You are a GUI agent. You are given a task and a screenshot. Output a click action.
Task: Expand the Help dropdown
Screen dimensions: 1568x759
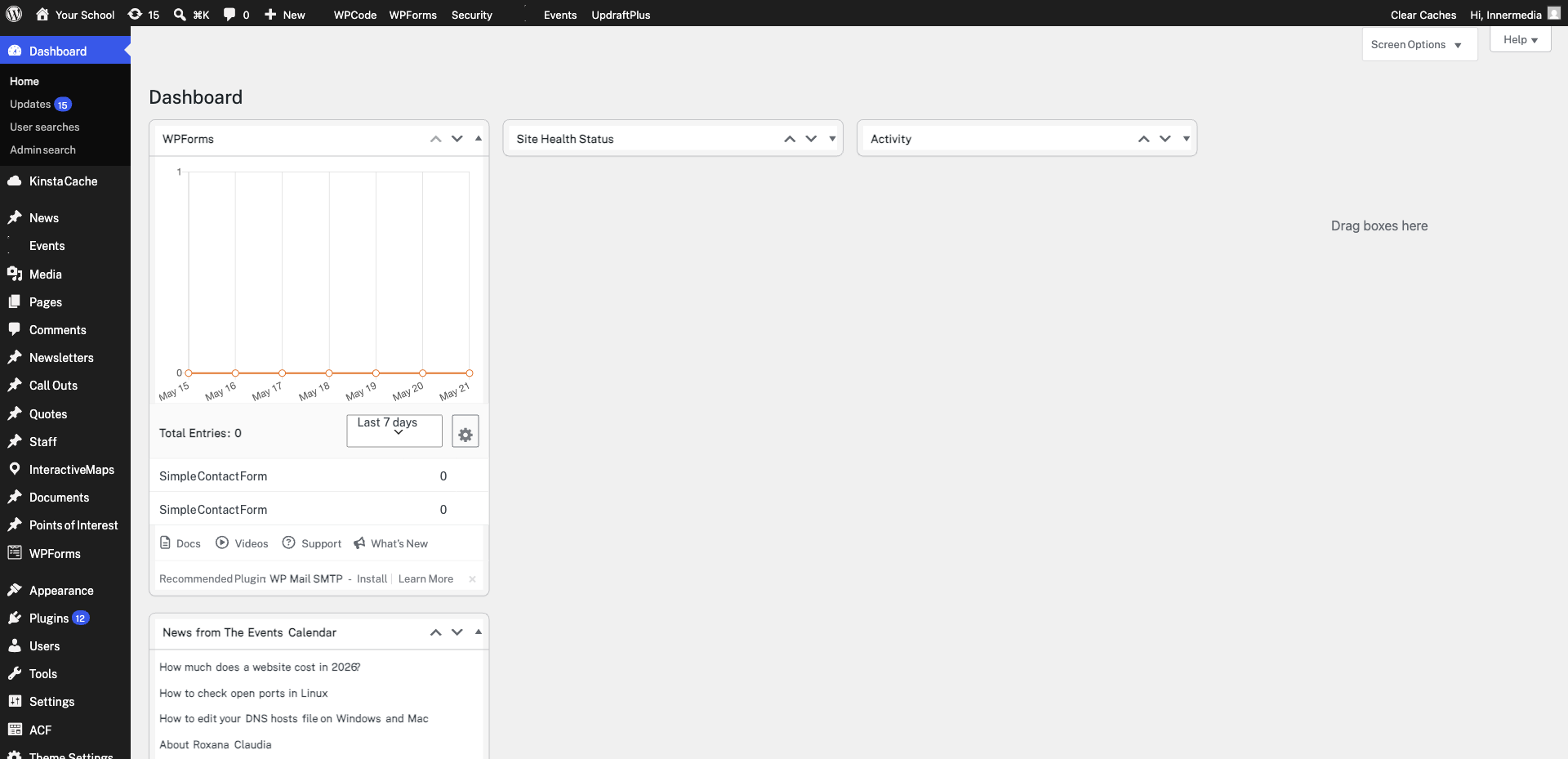pyautogui.click(x=1521, y=39)
